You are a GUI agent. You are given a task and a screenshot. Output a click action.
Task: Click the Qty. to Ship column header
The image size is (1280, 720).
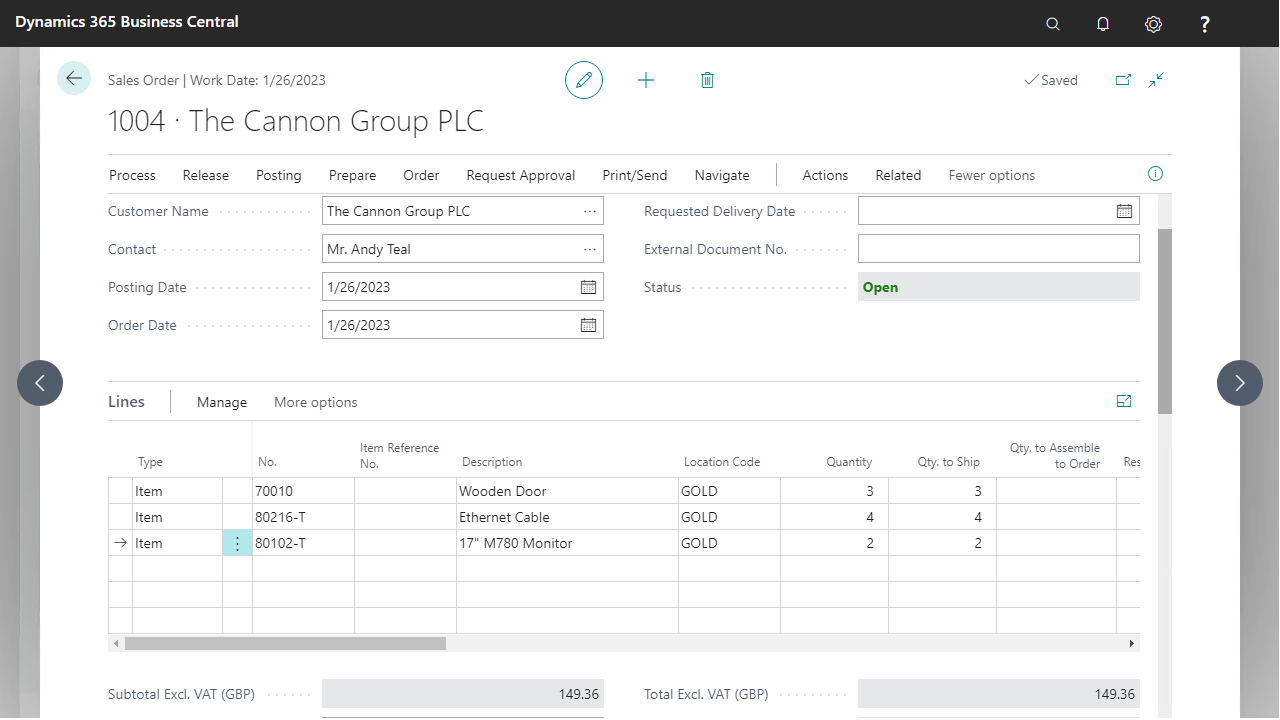coord(949,462)
